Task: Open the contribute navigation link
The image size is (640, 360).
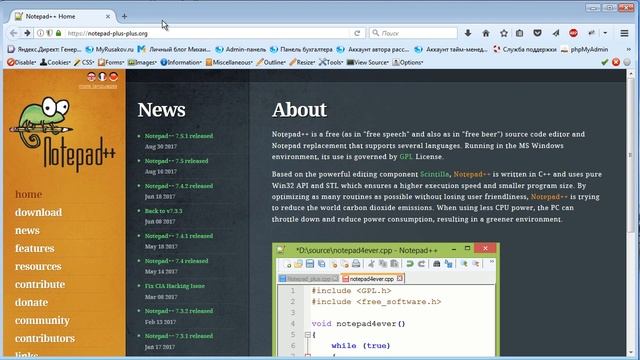Action: point(40,284)
